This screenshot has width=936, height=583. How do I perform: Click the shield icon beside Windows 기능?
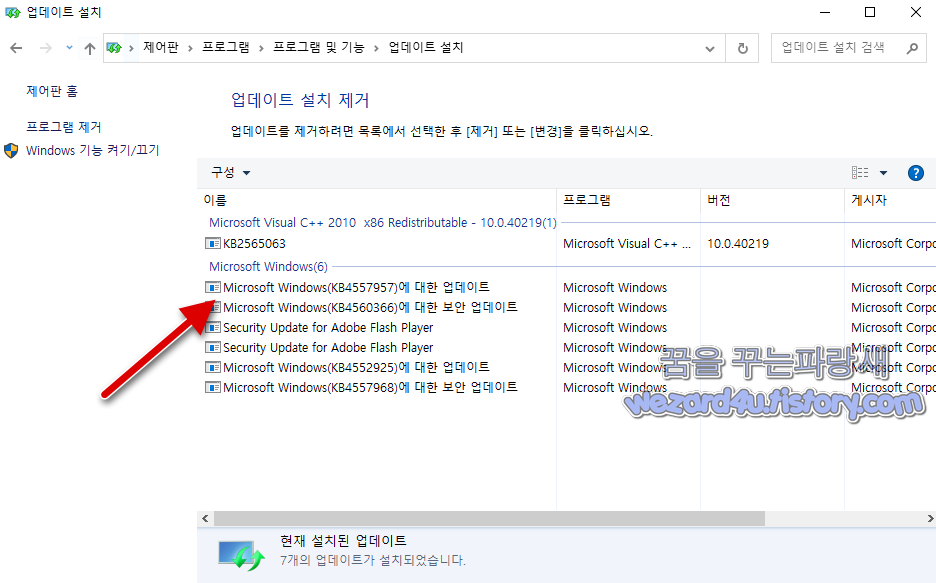(11, 150)
